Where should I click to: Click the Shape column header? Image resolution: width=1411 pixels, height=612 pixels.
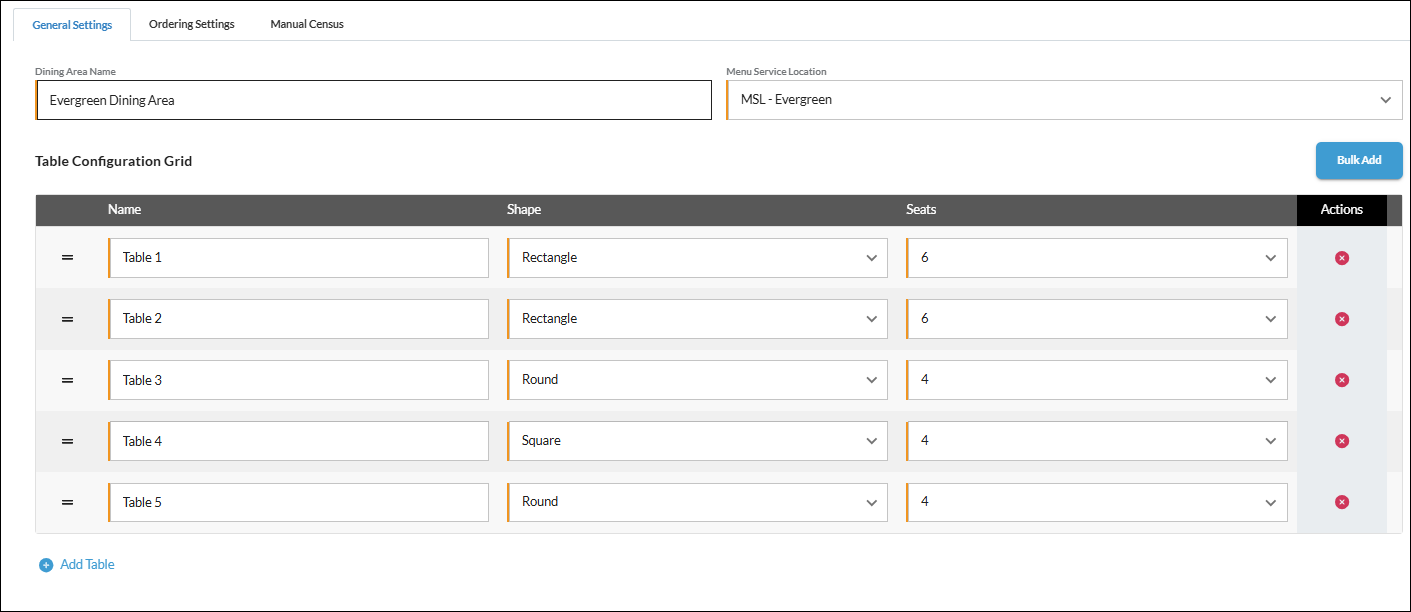[524, 210]
